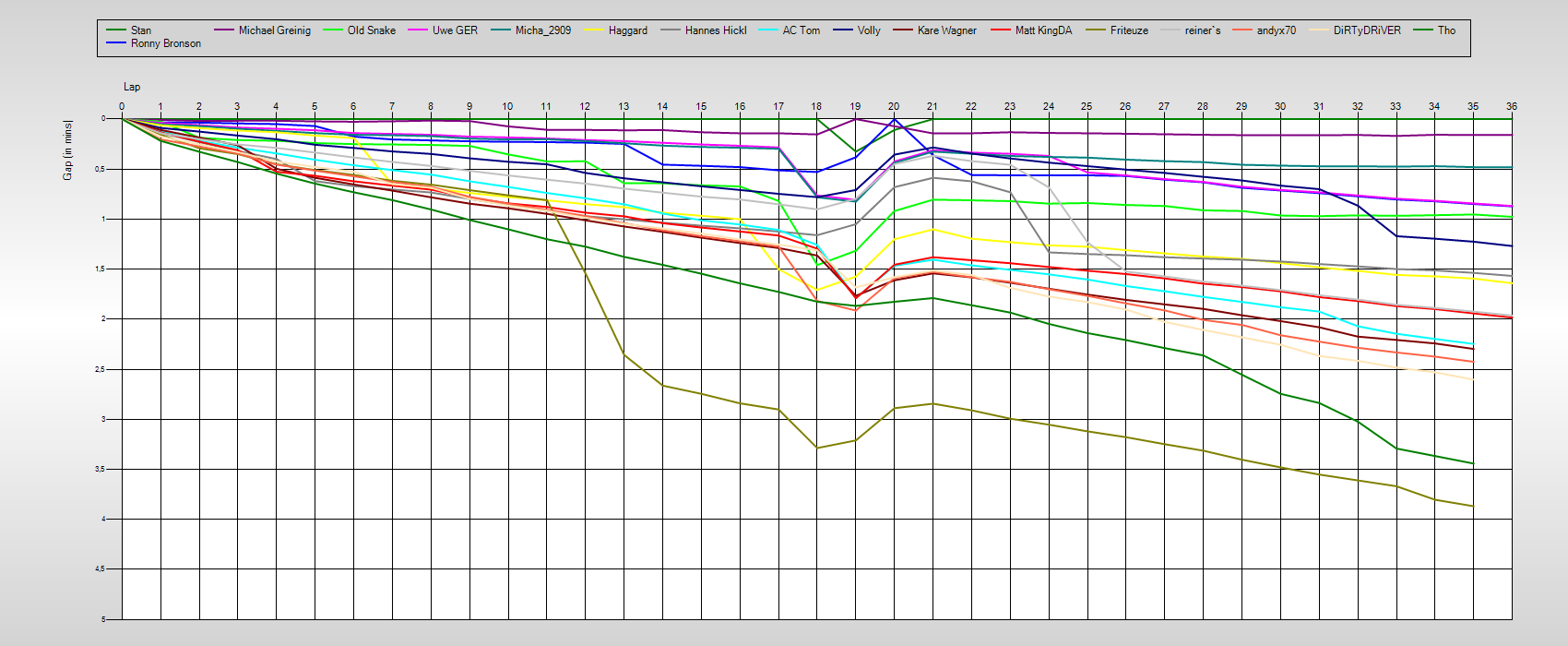Screen dimensions: 1568x646
Task: Click the Friteuze legend entry
Action: click(1129, 30)
